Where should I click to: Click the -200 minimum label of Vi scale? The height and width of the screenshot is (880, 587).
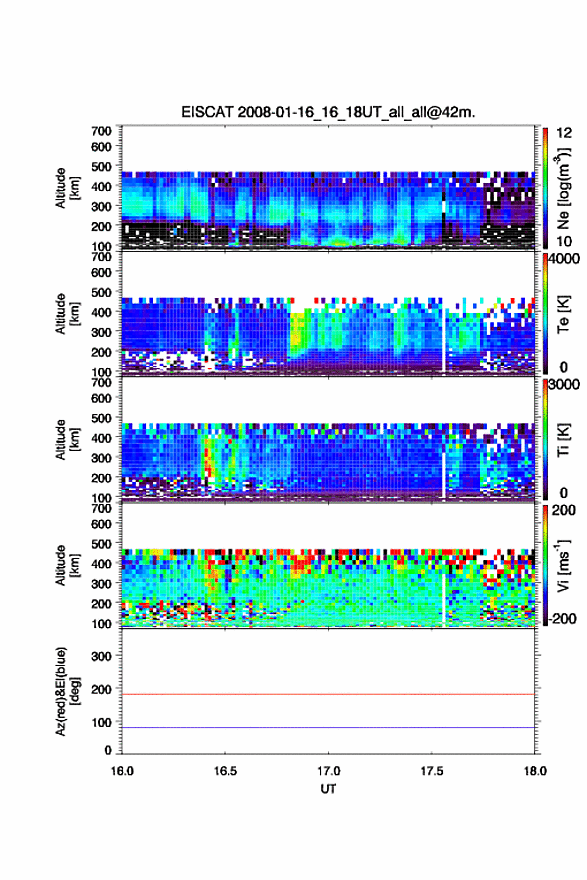coord(561,618)
